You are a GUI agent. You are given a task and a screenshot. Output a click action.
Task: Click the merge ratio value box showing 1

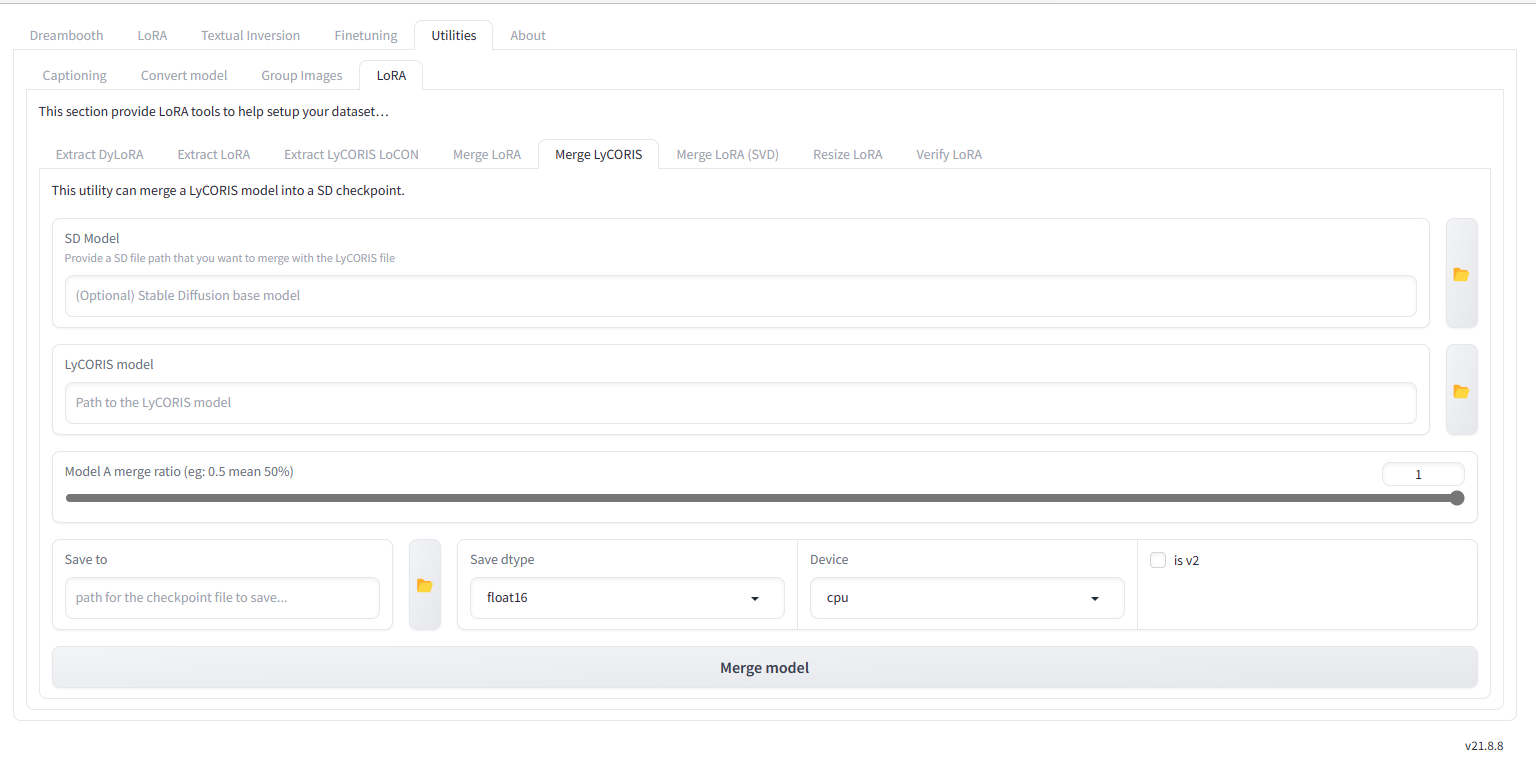click(1422, 473)
